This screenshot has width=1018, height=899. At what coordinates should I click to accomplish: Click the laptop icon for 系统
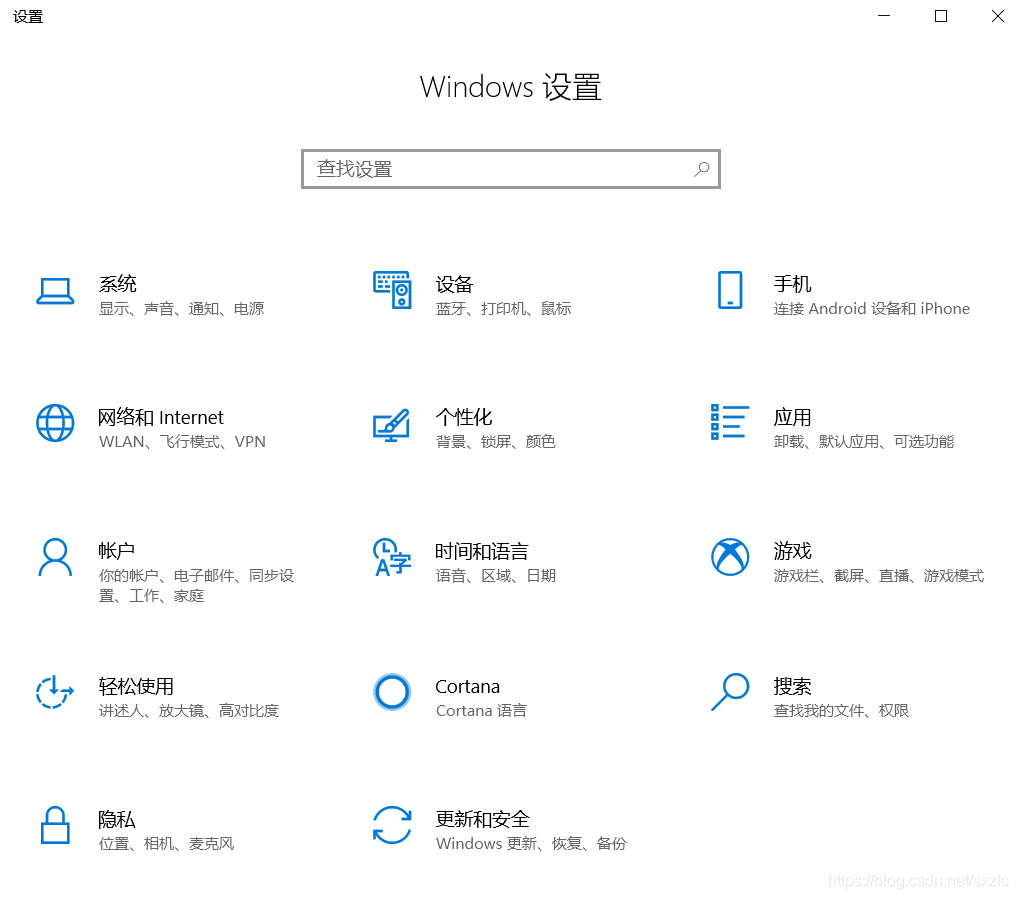55,291
